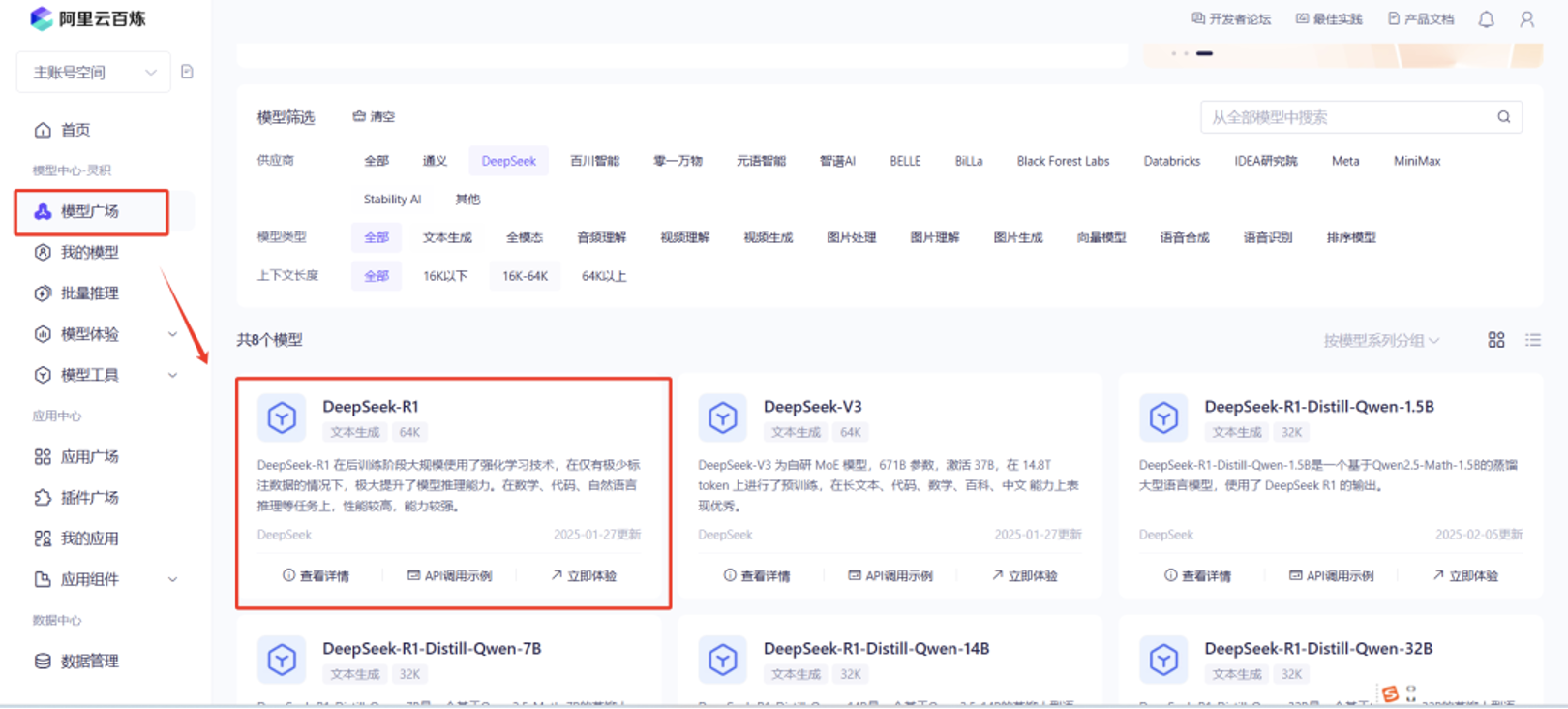Filter suppliers by DeepSeek

tap(508, 161)
